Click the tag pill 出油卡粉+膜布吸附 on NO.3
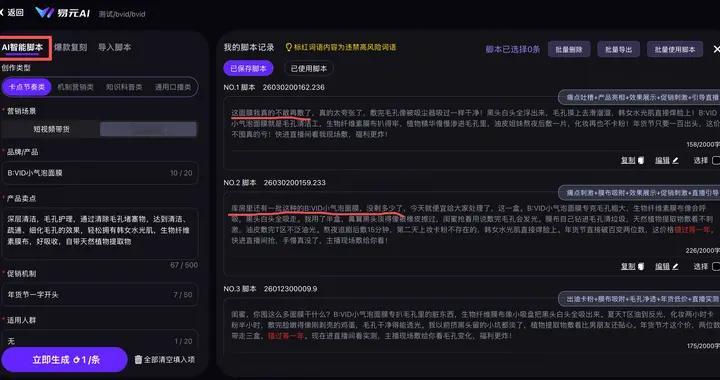 pyautogui.click(x=639, y=299)
